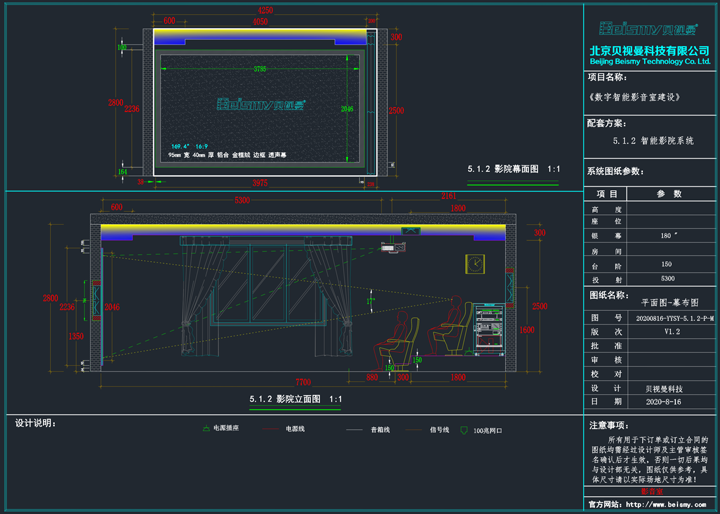Screen dimensions: 720x514
Task: Click the designer value 贝视曼科技
Action: click(x=664, y=389)
